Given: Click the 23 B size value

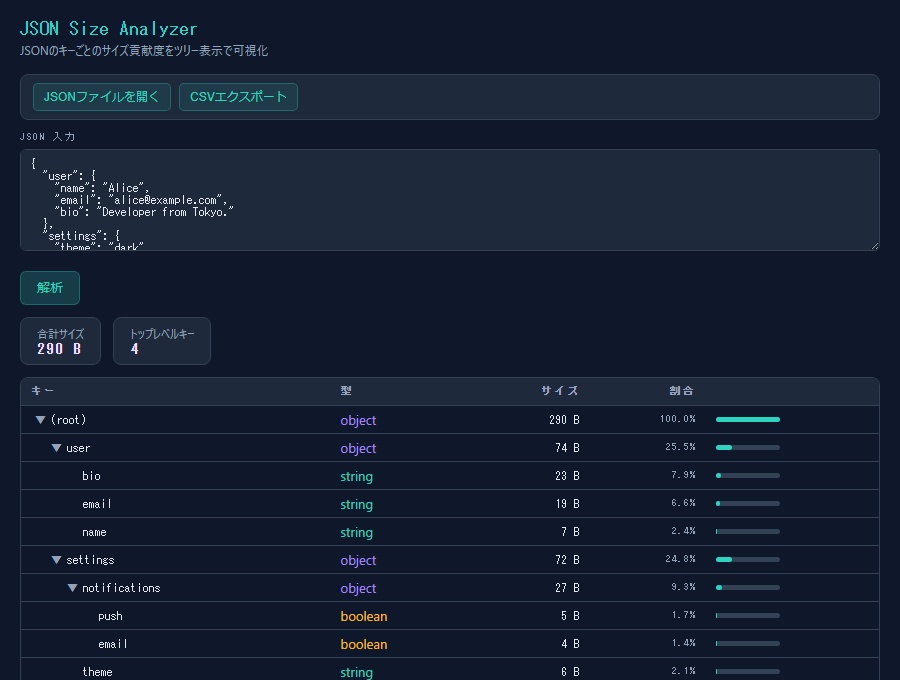Looking at the screenshot, I should point(567,476).
